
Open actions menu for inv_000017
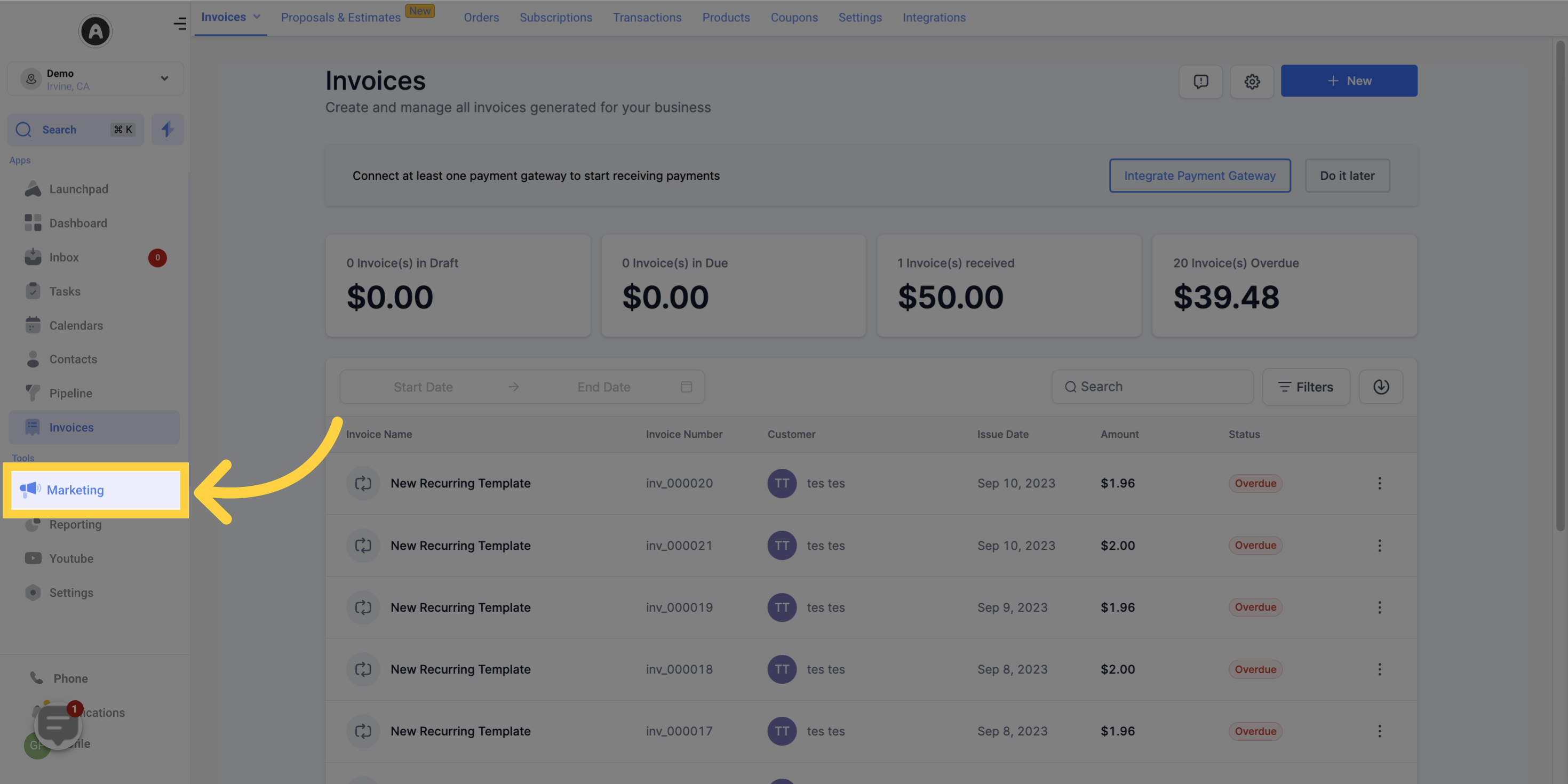pyautogui.click(x=1379, y=731)
